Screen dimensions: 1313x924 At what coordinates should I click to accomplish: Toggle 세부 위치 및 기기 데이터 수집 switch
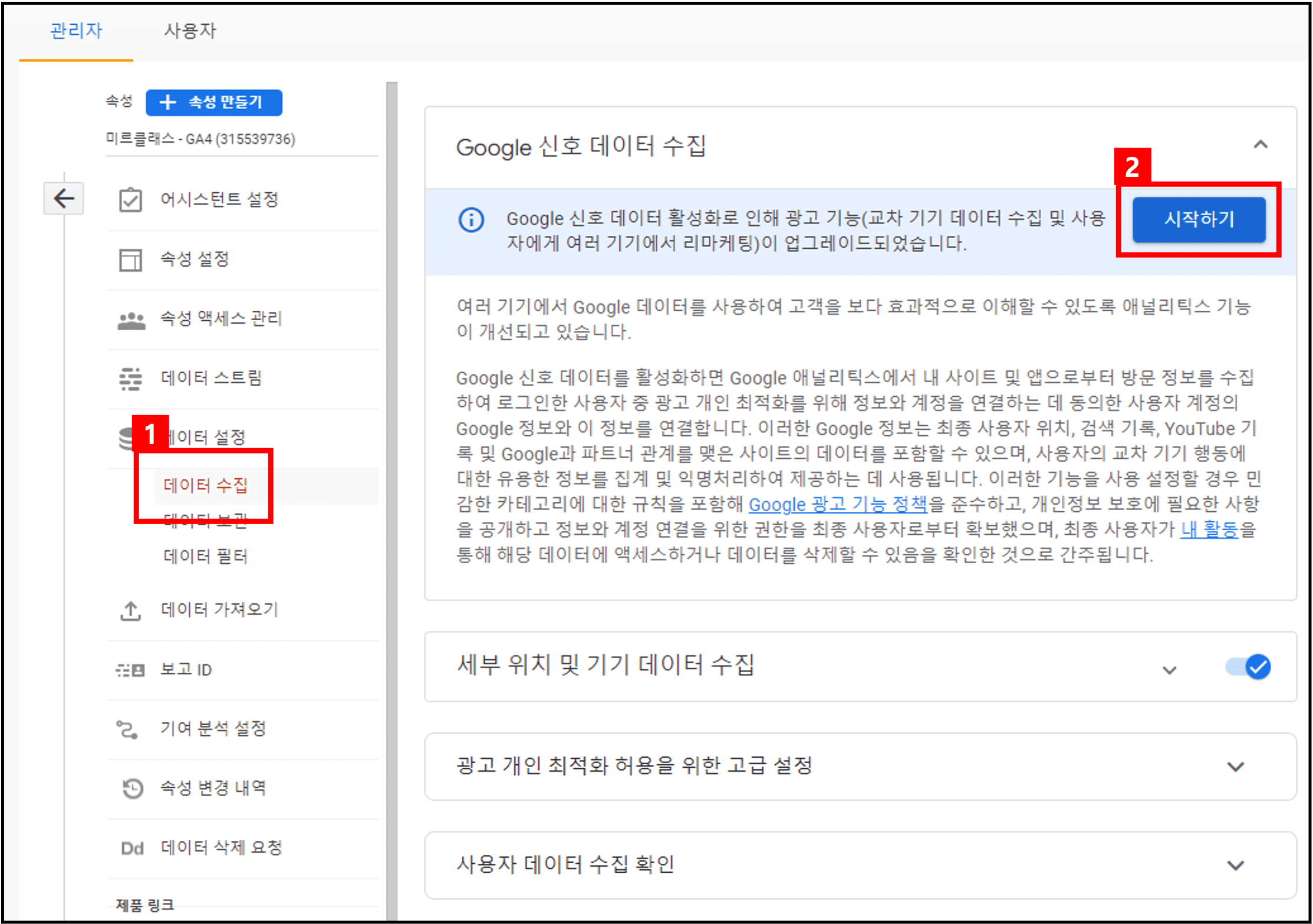click(1248, 667)
